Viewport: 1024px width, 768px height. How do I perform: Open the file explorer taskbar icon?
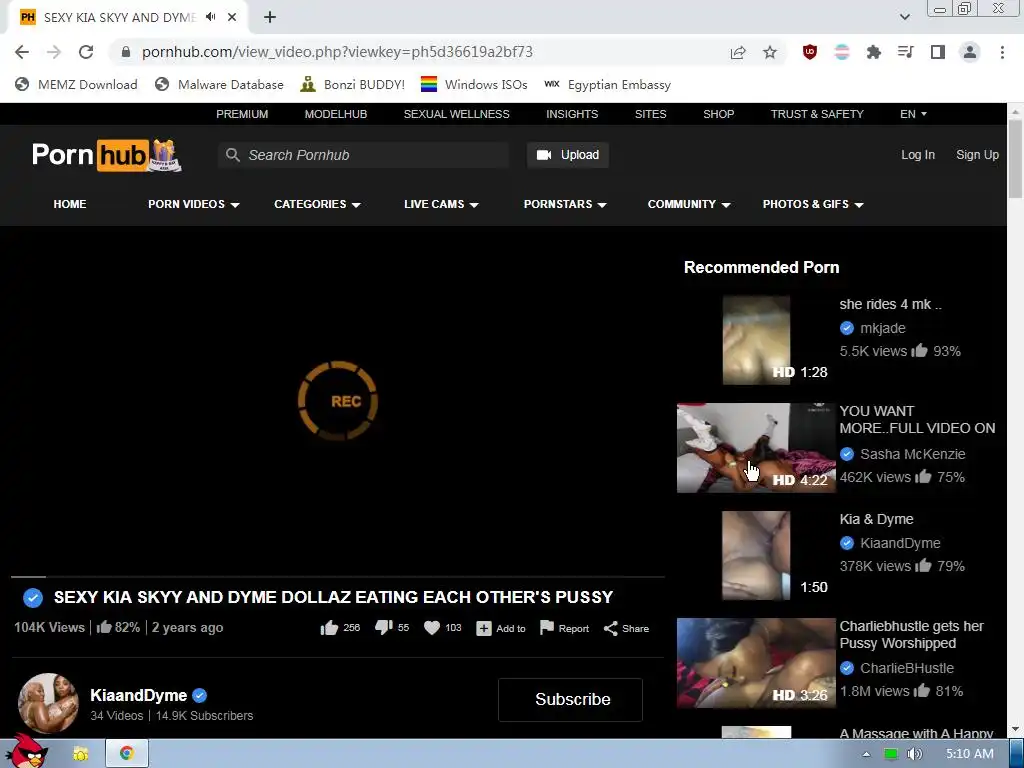(80, 754)
